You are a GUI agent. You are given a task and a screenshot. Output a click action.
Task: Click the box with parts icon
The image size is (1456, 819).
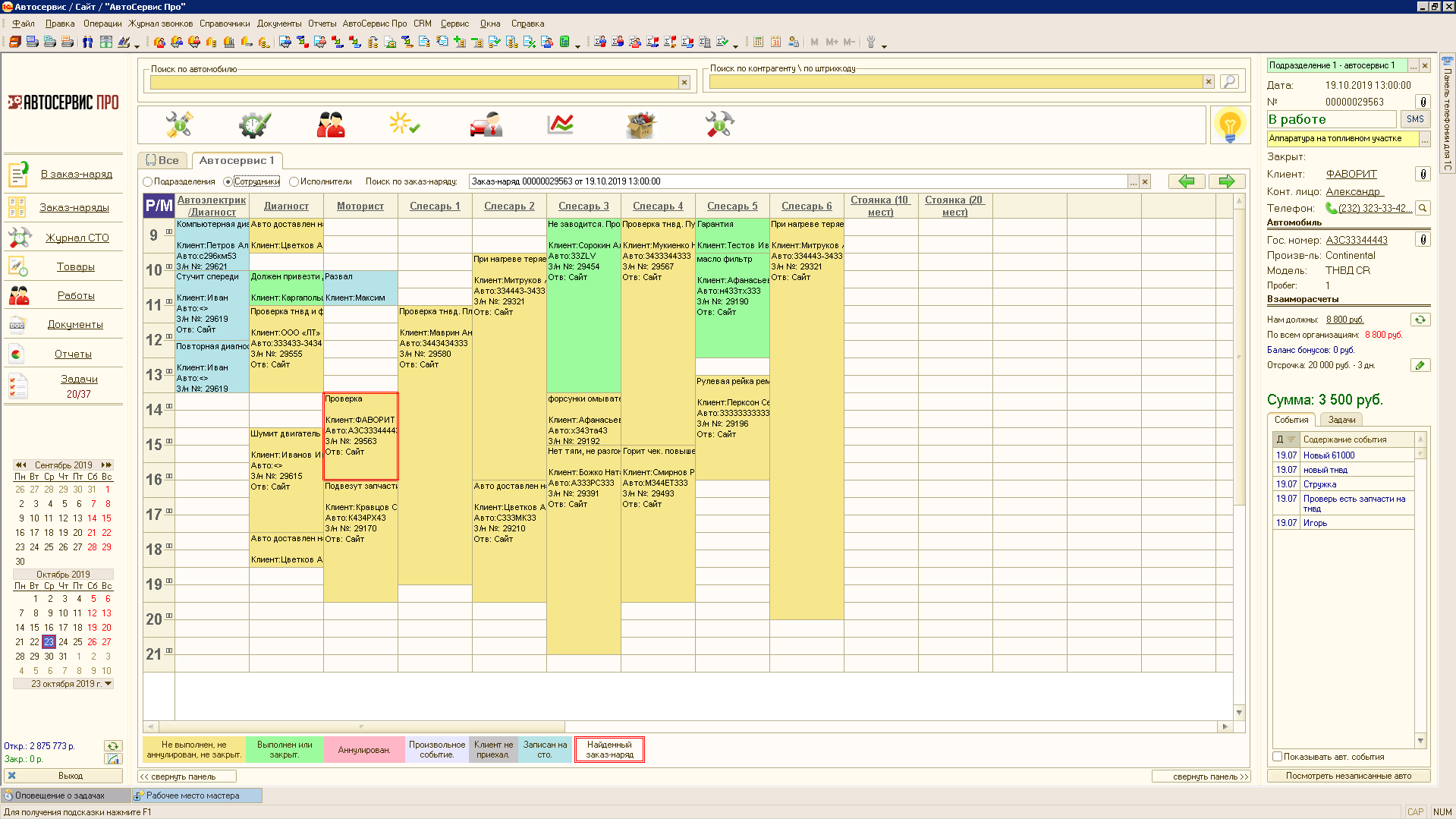640,124
